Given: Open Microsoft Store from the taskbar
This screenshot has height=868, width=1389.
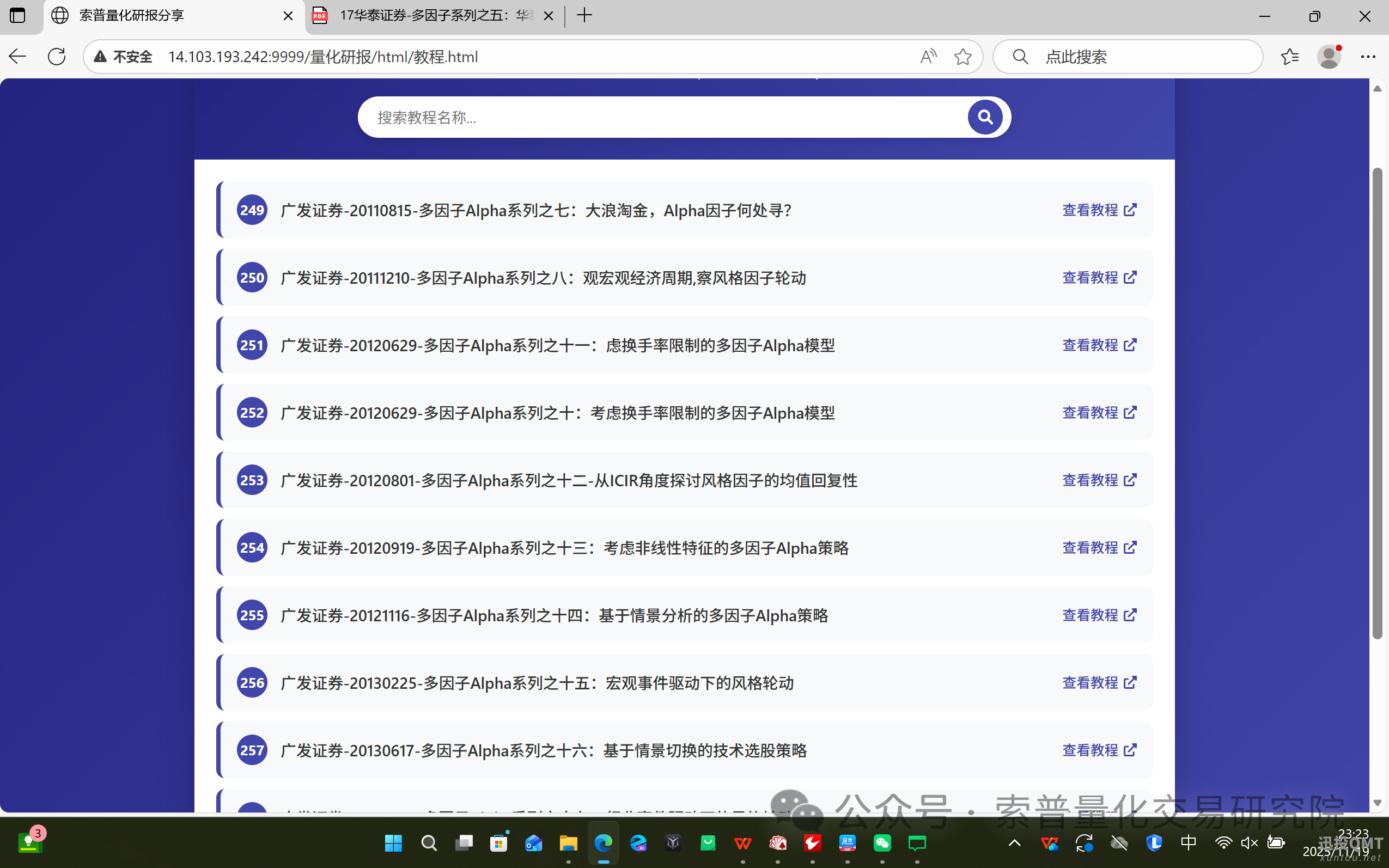Looking at the screenshot, I should (x=499, y=843).
